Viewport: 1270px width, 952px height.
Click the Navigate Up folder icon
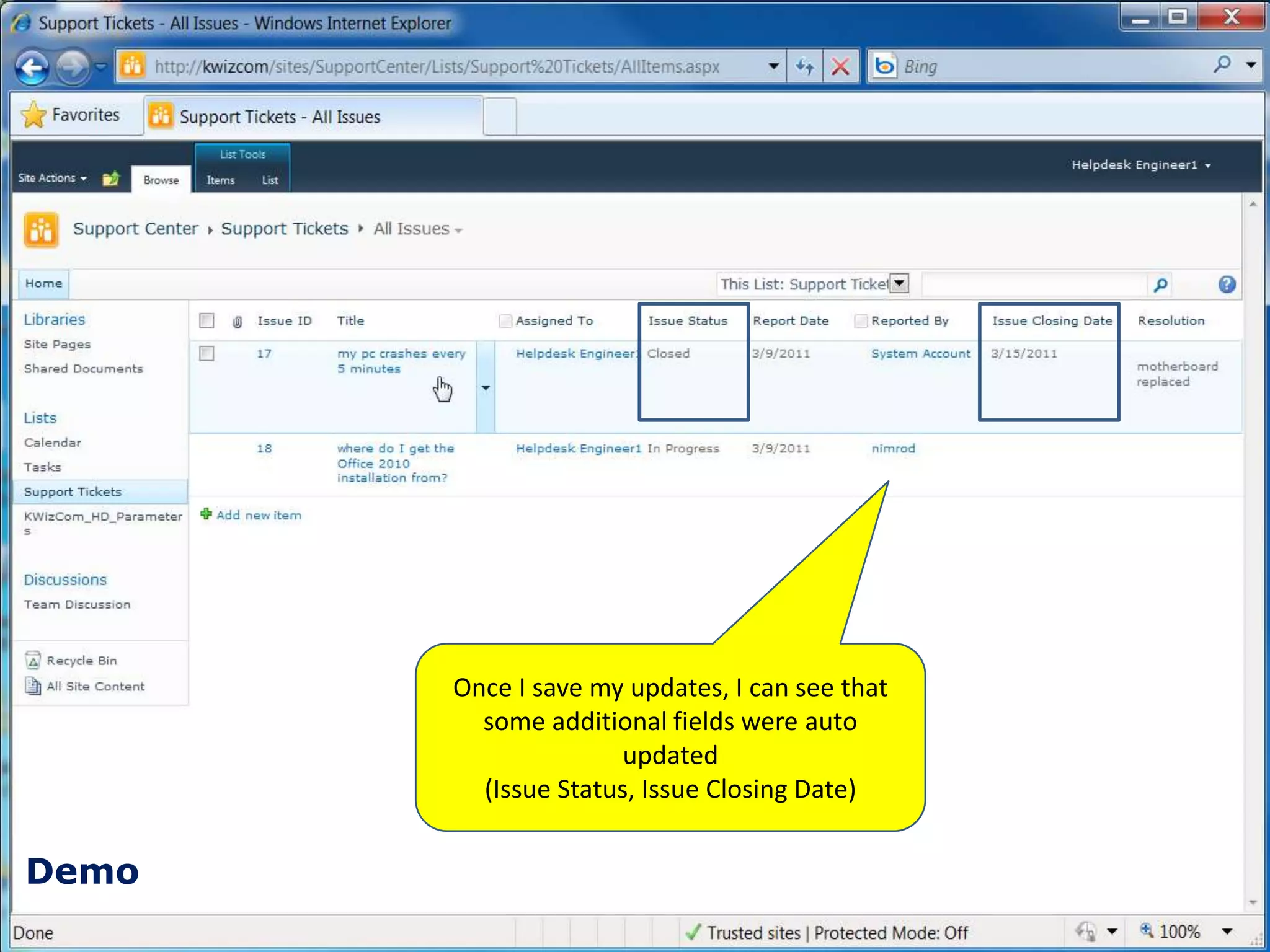[111, 178]
